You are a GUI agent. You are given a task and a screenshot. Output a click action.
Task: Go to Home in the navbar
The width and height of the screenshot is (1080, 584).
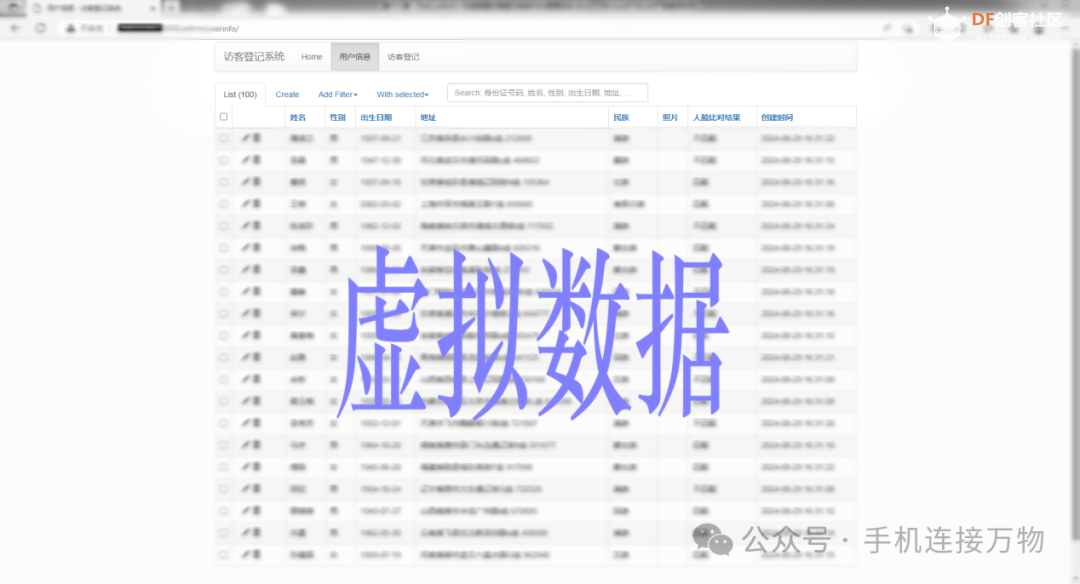311,56
